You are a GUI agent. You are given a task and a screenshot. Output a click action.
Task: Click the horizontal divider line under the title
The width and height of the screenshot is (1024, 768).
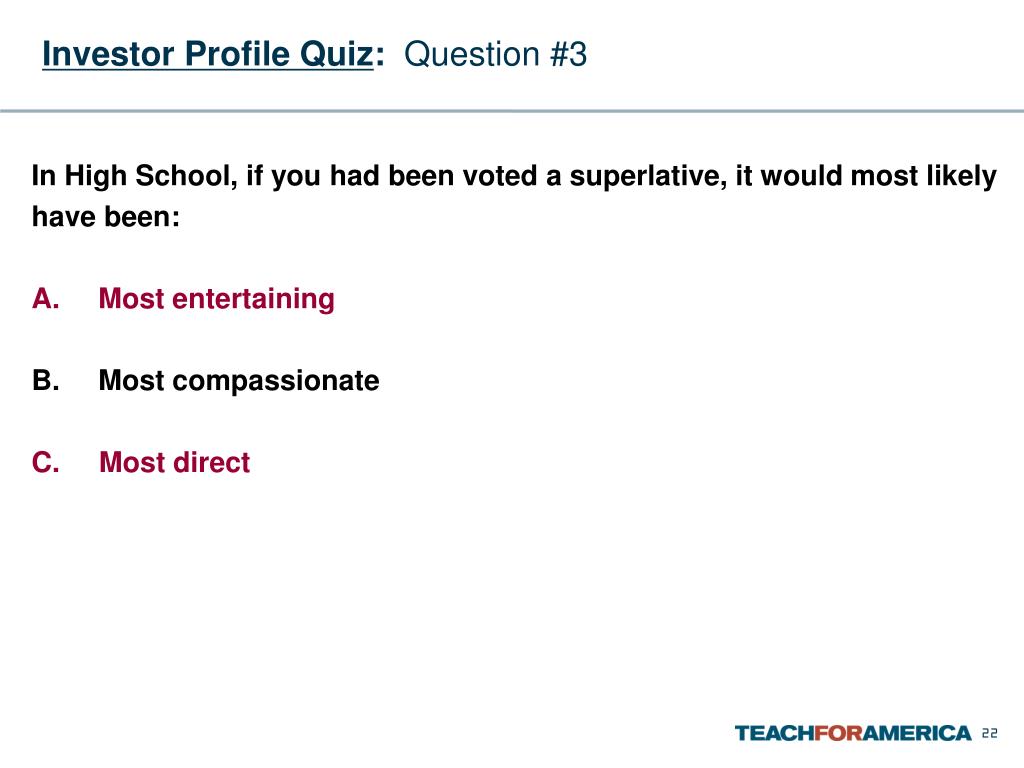point(512,111)
